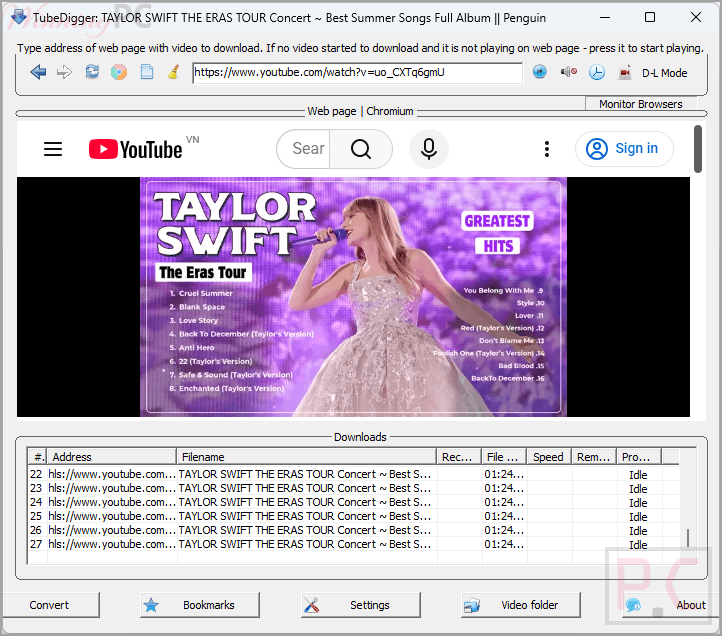Select the address in row 25

tap(112, 516)
